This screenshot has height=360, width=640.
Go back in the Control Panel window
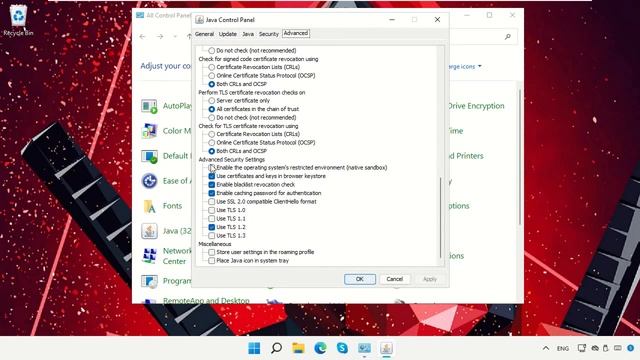(x=142, y=37)
